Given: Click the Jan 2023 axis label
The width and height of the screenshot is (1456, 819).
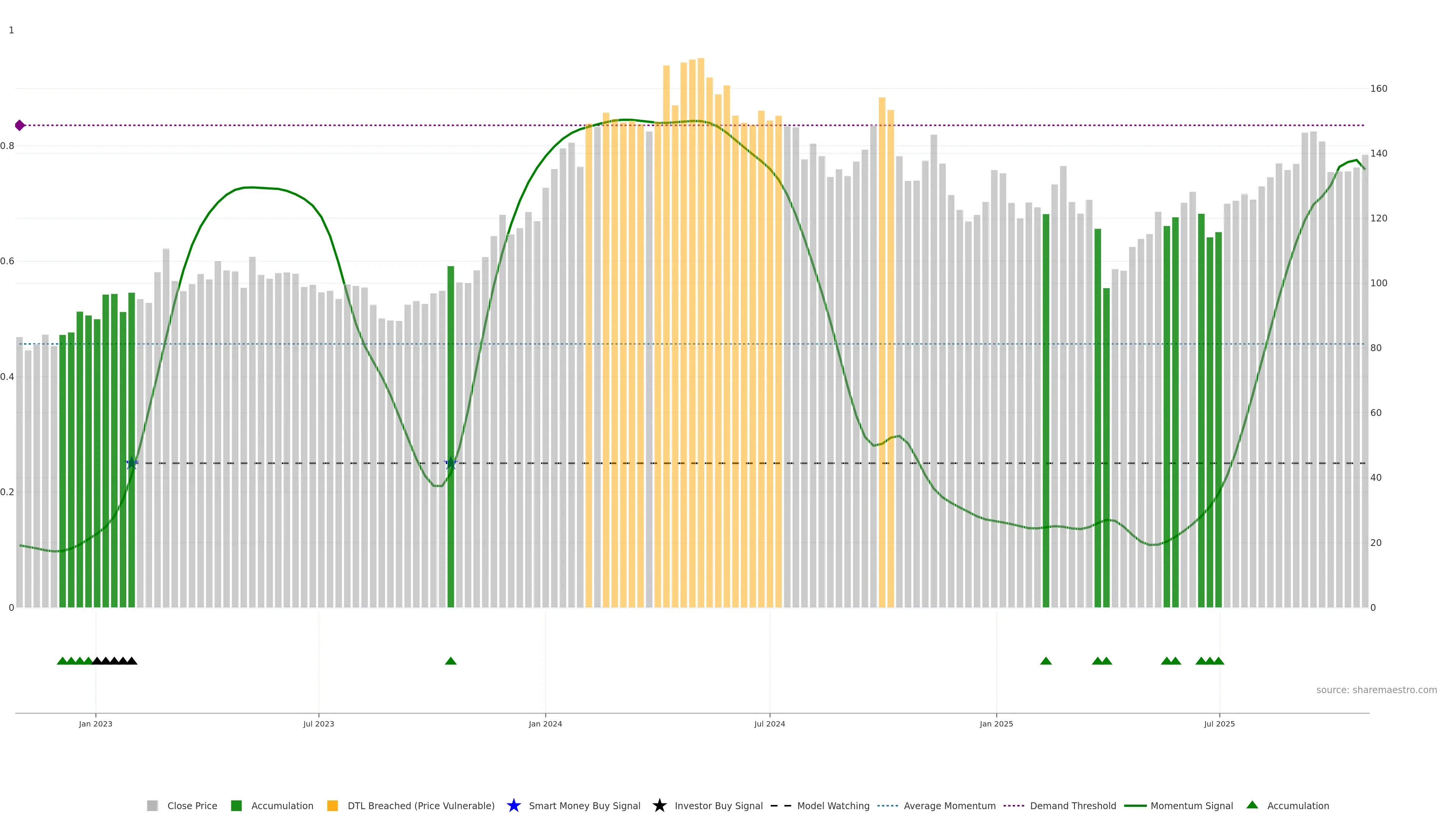Looking at the screenshot, I should 96,724.
